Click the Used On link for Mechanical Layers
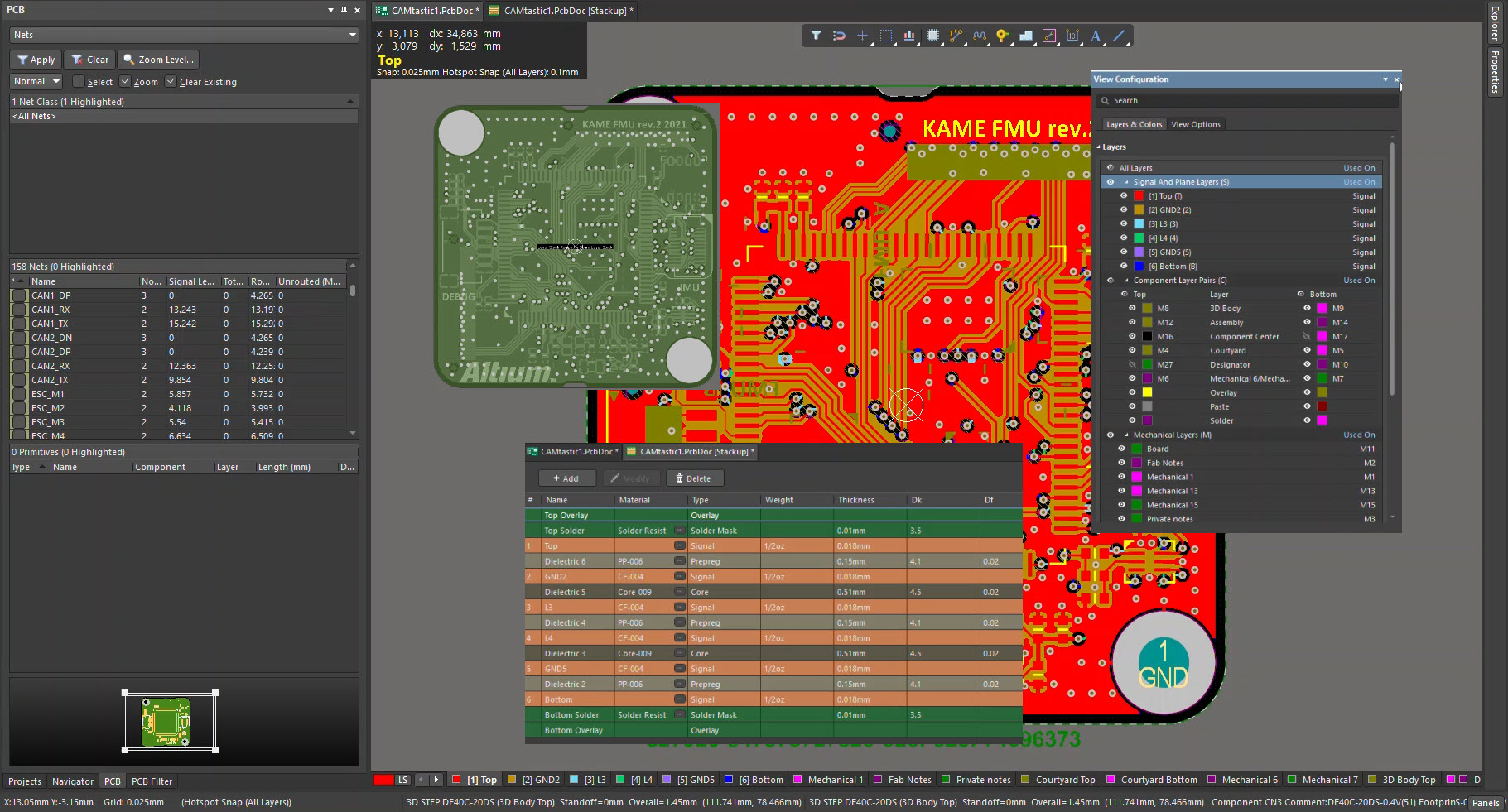 1359,435
